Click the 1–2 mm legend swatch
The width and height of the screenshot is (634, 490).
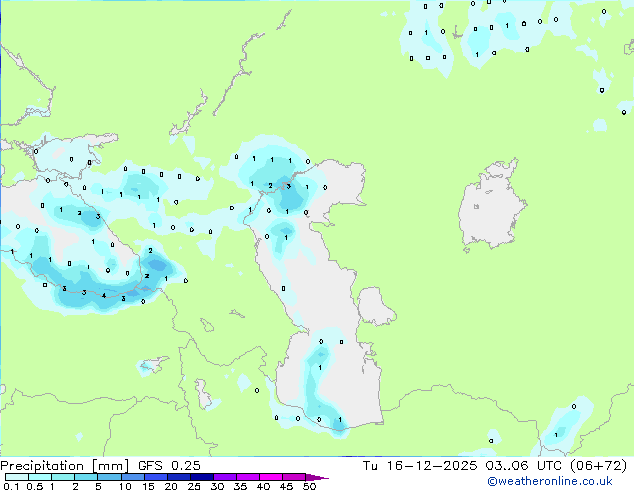63,477
